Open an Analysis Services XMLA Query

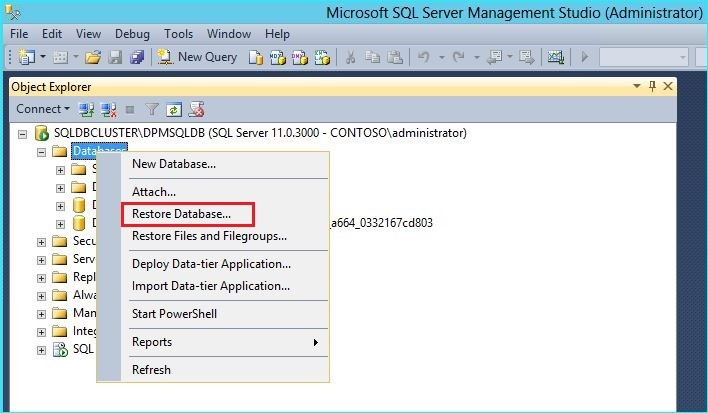[322, 58]
